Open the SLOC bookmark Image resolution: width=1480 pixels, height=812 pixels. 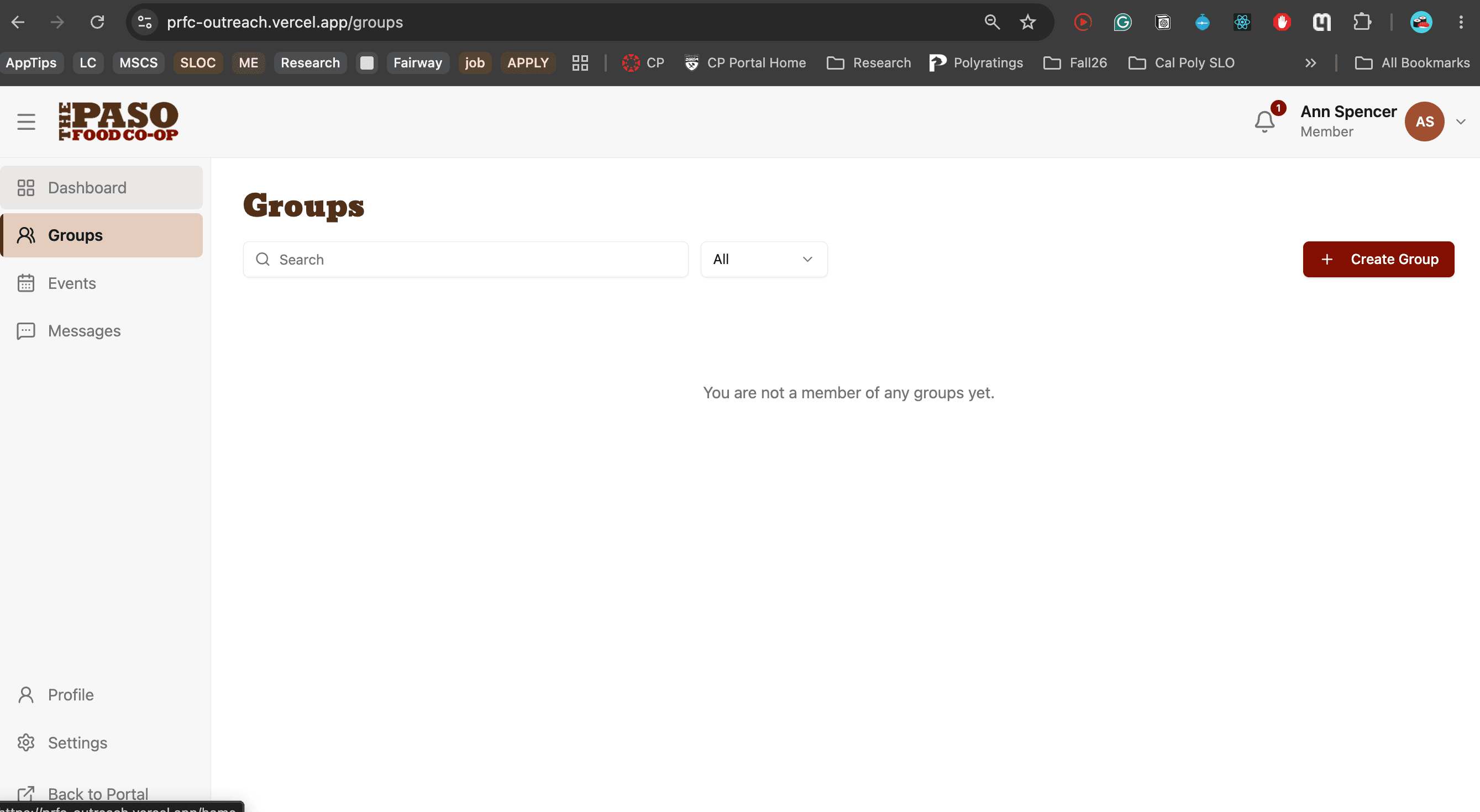coord(198,62)
